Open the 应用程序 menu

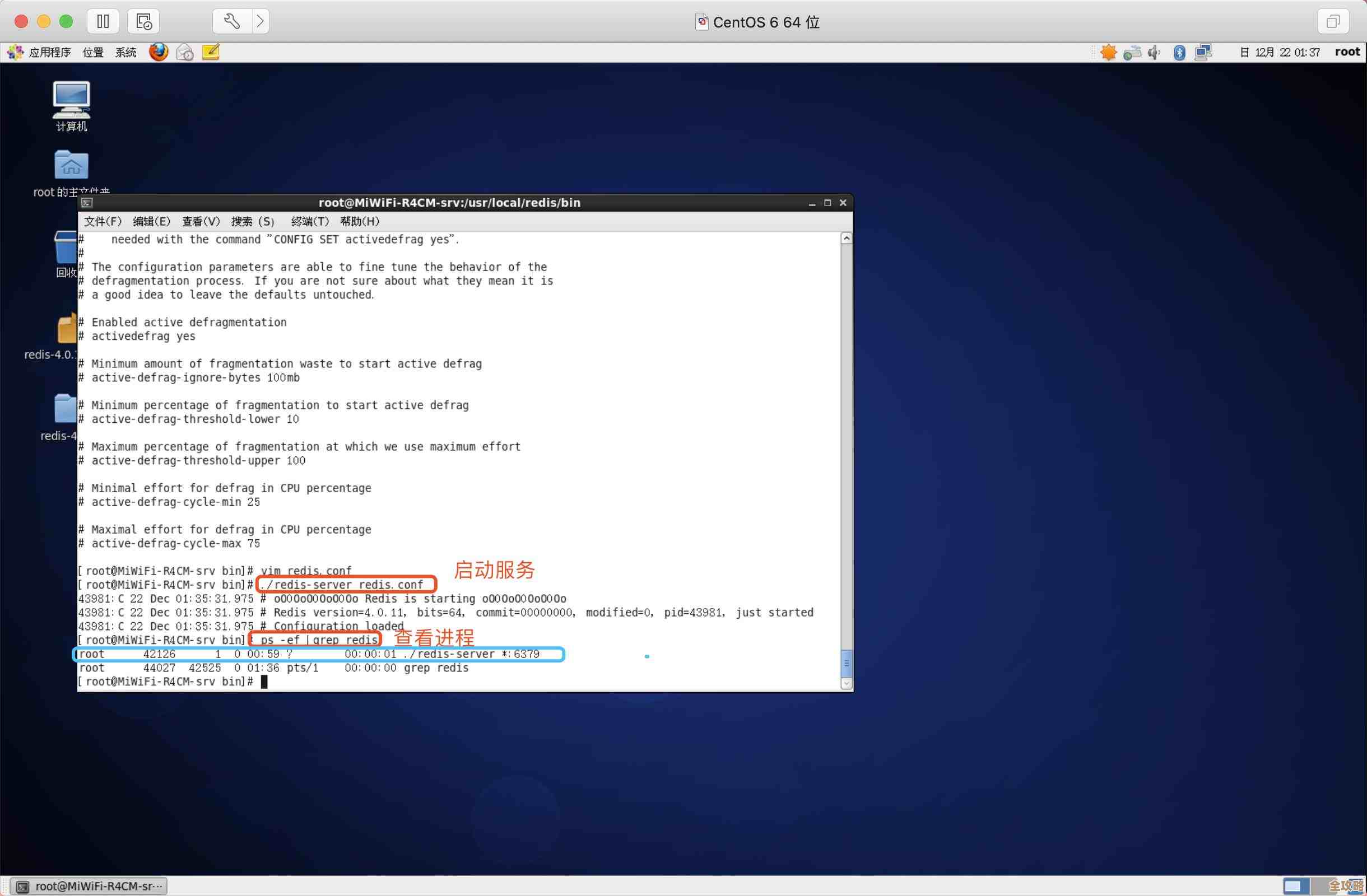49,53
